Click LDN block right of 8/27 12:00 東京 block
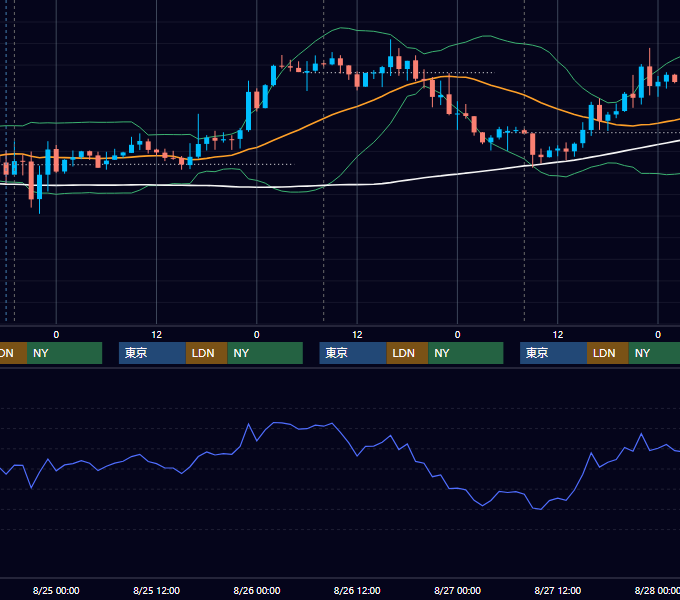680x600 pixels. tap(608, 353)
